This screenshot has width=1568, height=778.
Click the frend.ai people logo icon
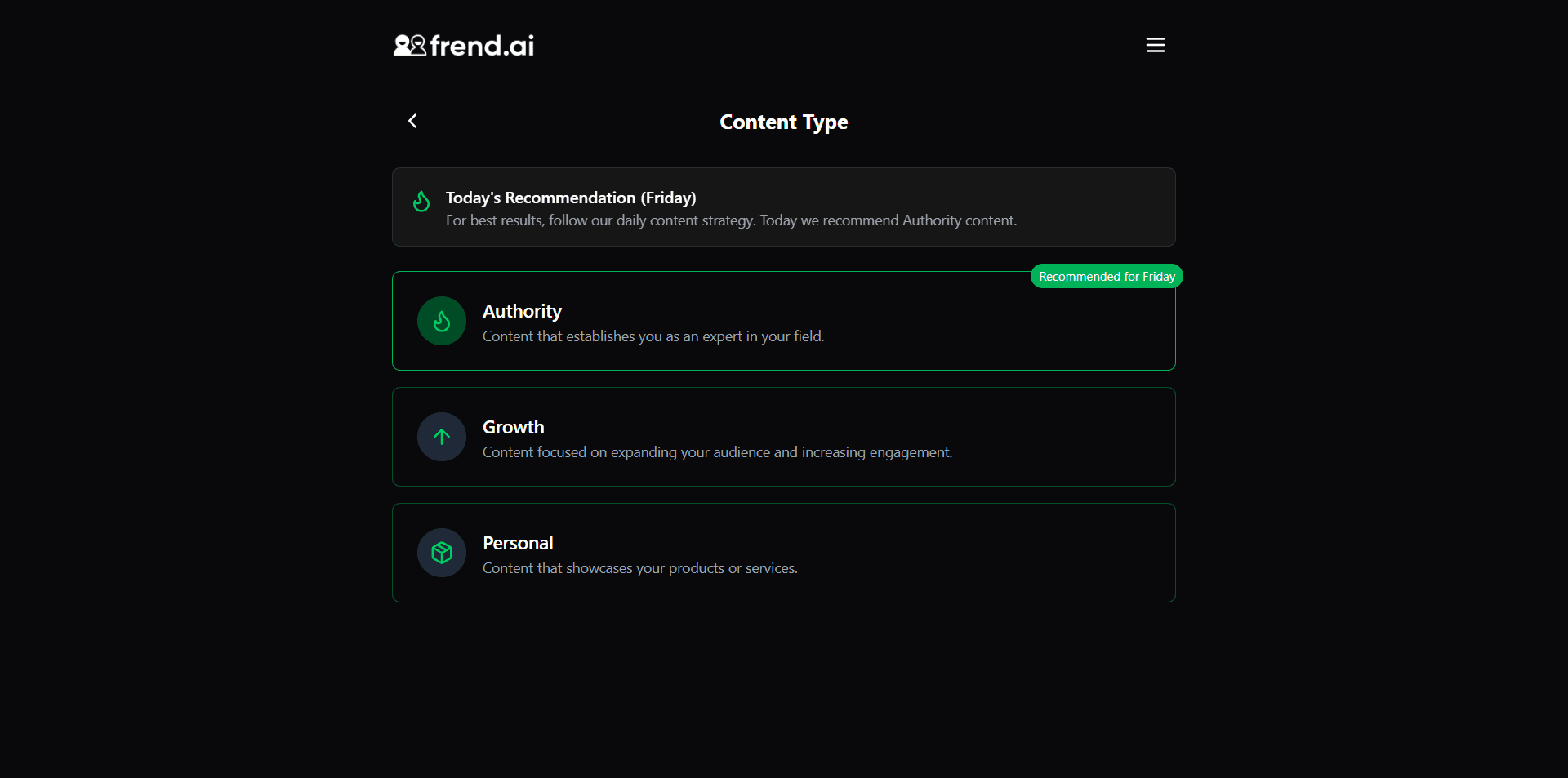409,45
